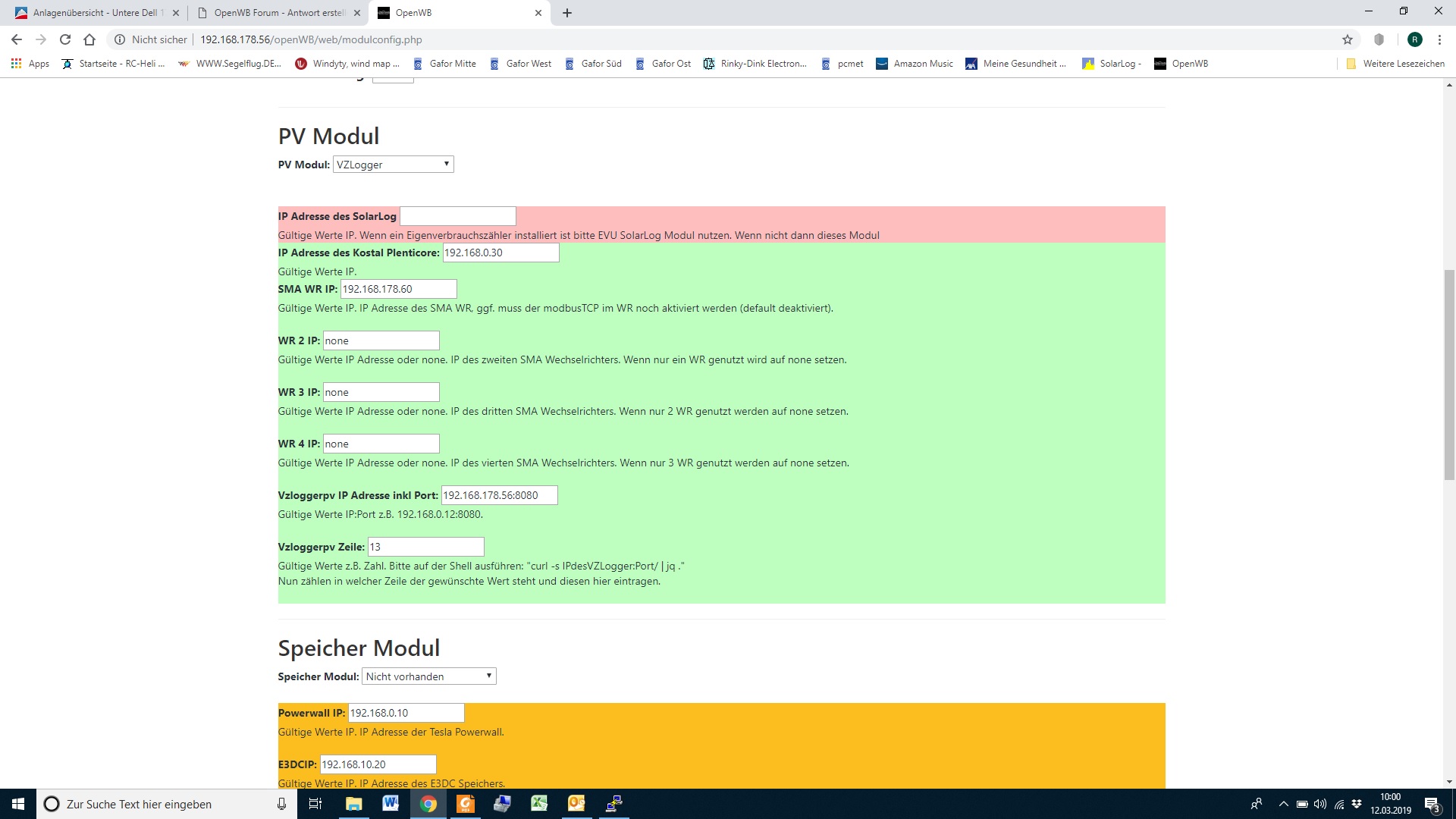Edit the Vzloggerpv Zeile field

pos(426,547)
